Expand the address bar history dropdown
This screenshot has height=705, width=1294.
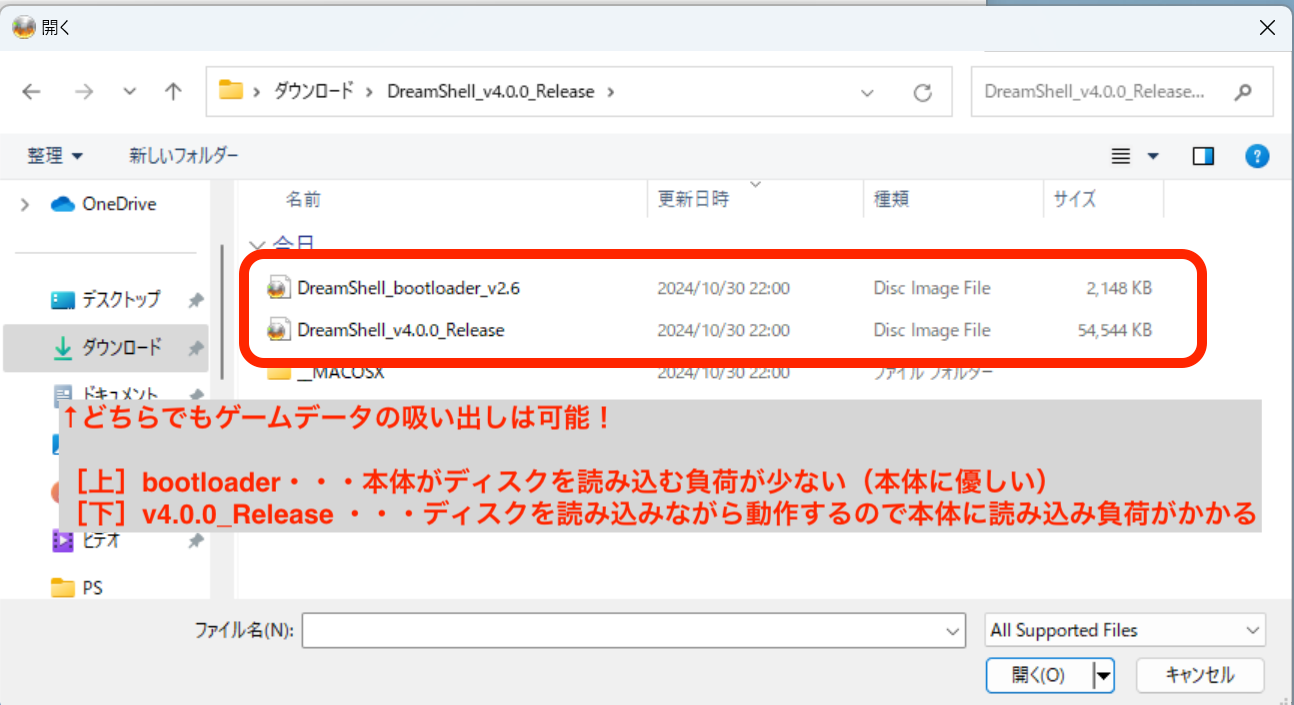867,92
